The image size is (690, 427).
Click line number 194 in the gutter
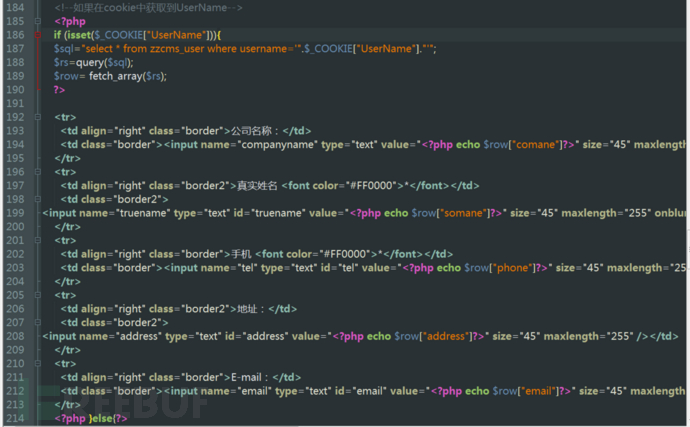15,144
